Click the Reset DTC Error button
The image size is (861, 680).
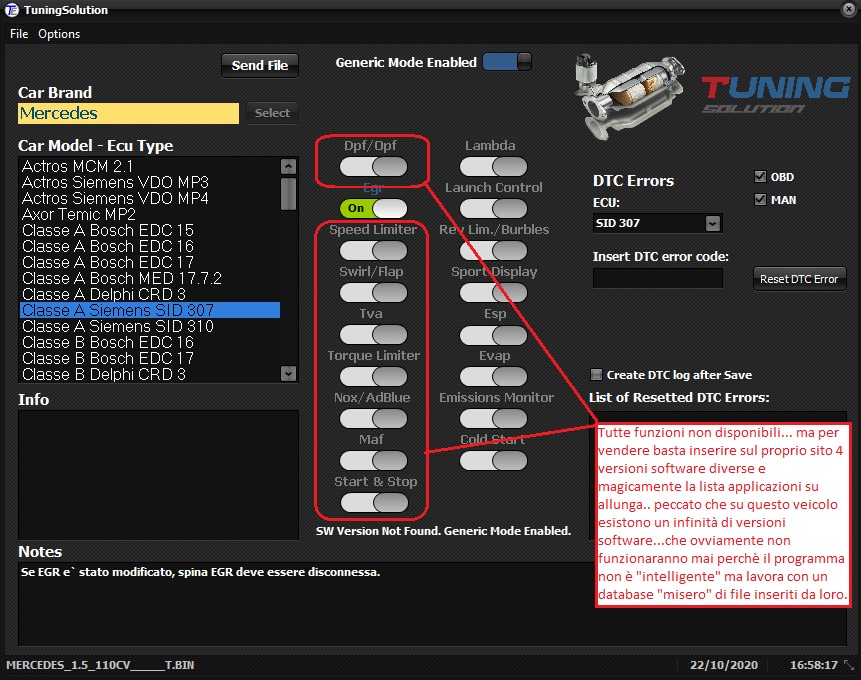click(799, 279)
